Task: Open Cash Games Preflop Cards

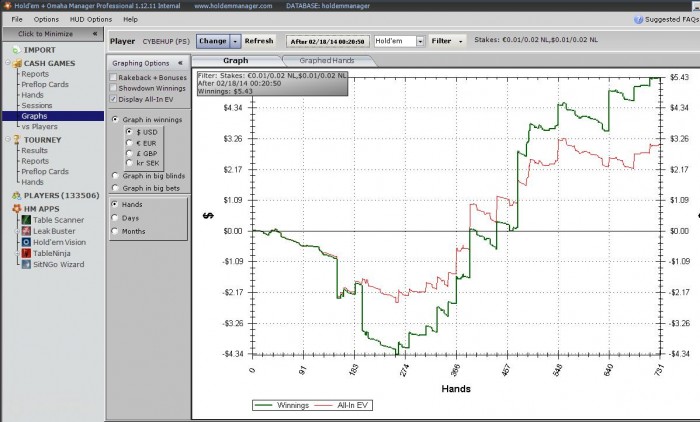Action: 45,84
